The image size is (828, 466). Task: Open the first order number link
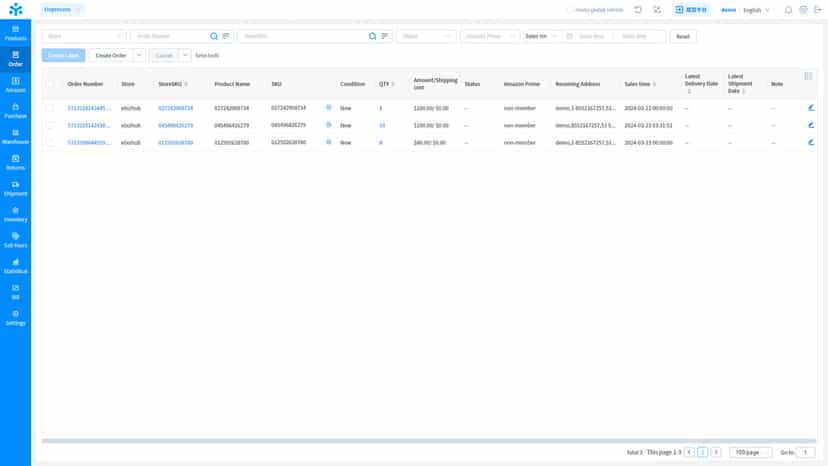[89, 108]
